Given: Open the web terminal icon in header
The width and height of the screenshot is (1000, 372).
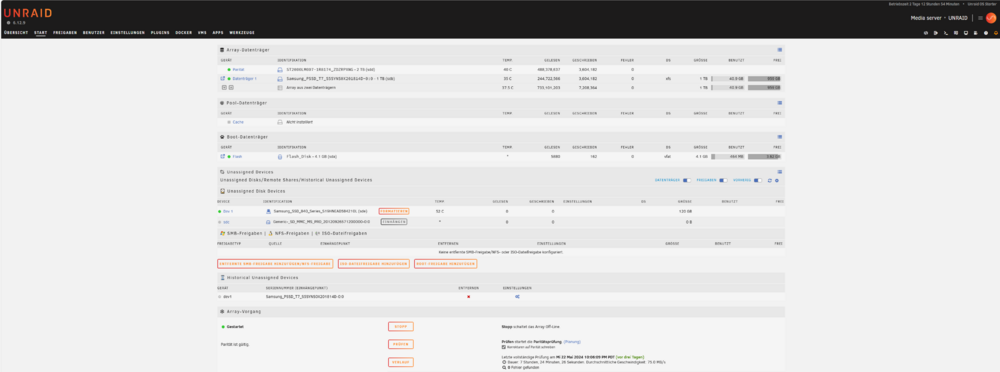Looking at the screenshot, I should (946, 33).
